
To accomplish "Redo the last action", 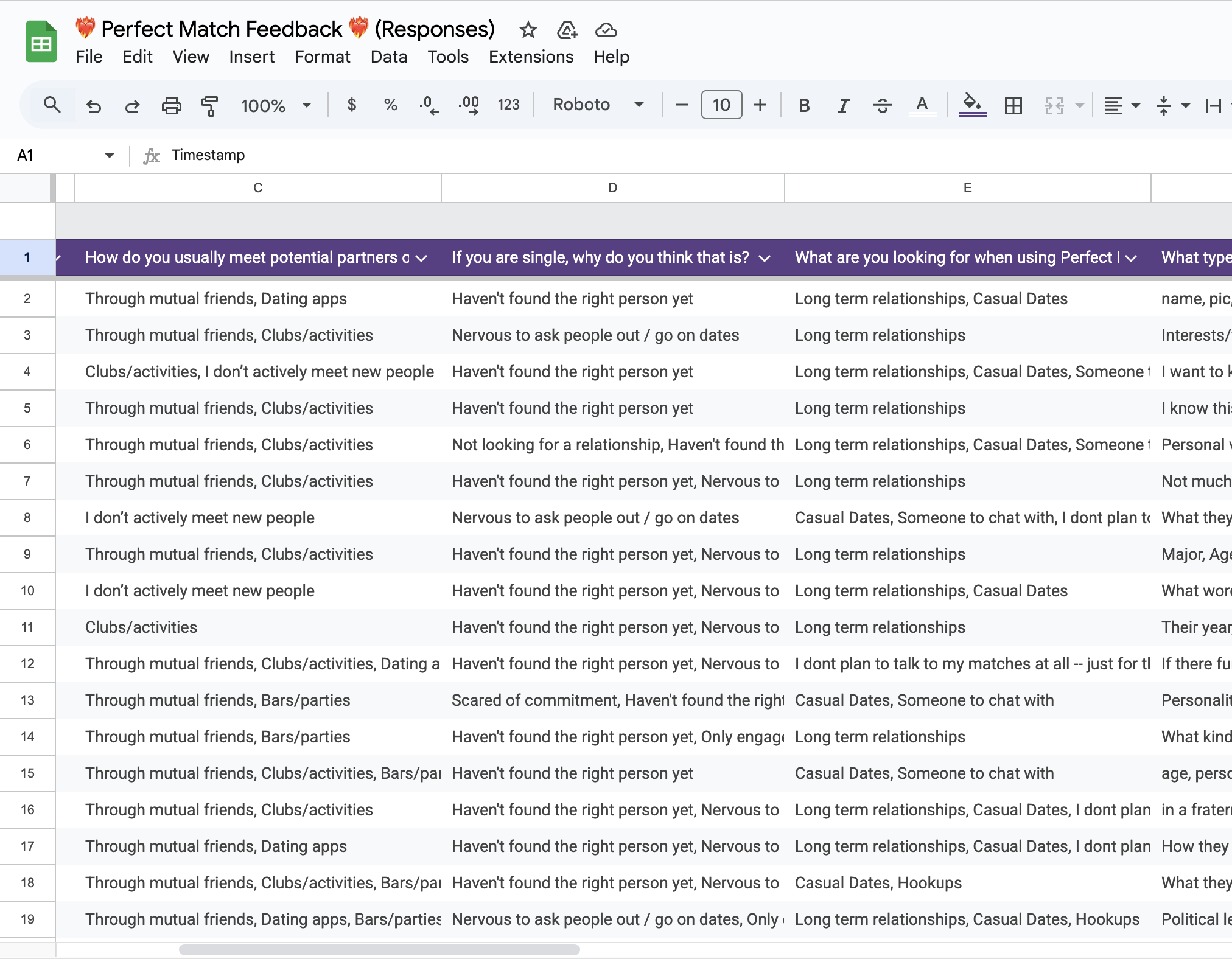I will coord(132,106).
